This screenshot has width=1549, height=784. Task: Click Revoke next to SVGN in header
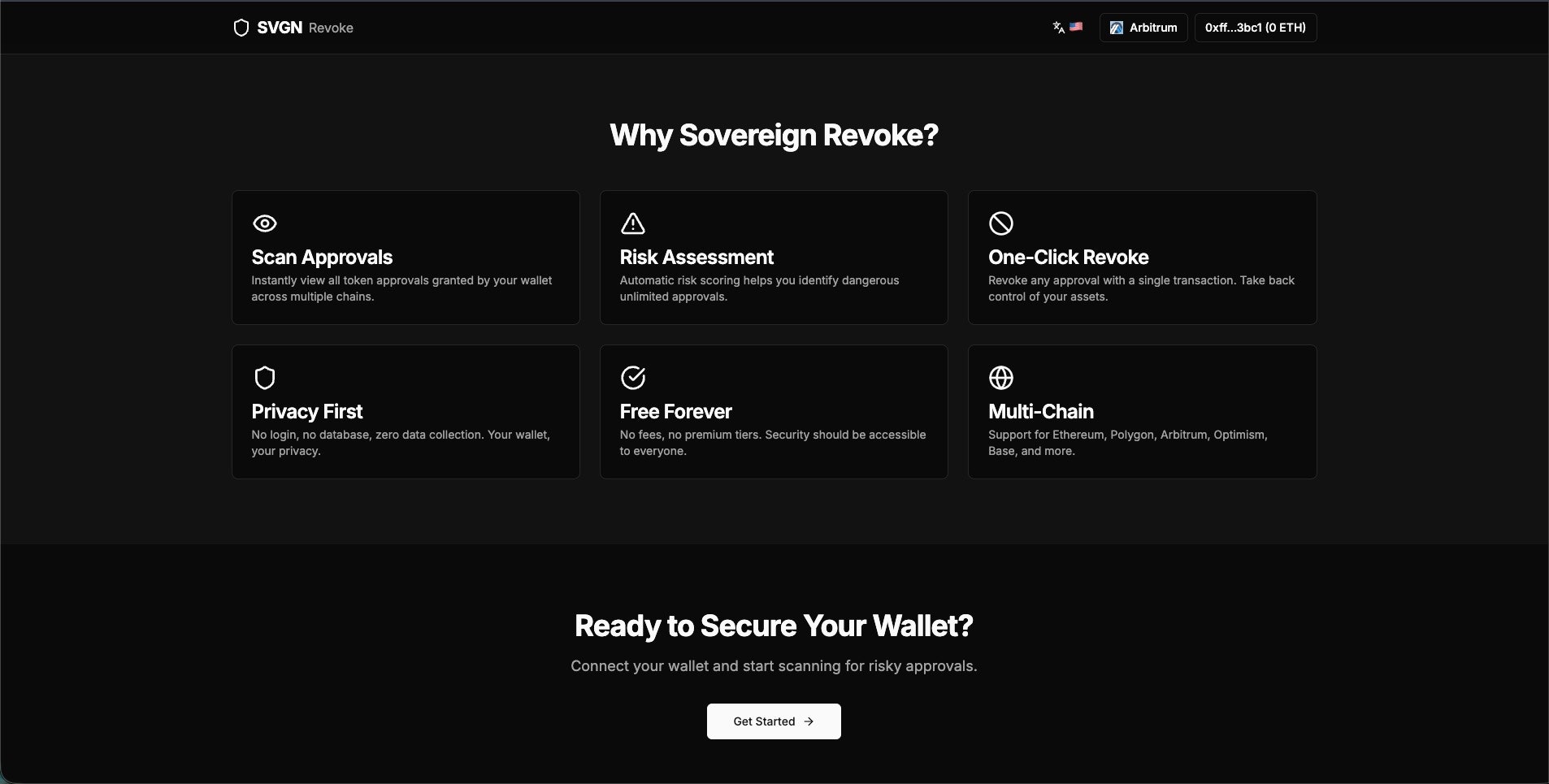330,27
